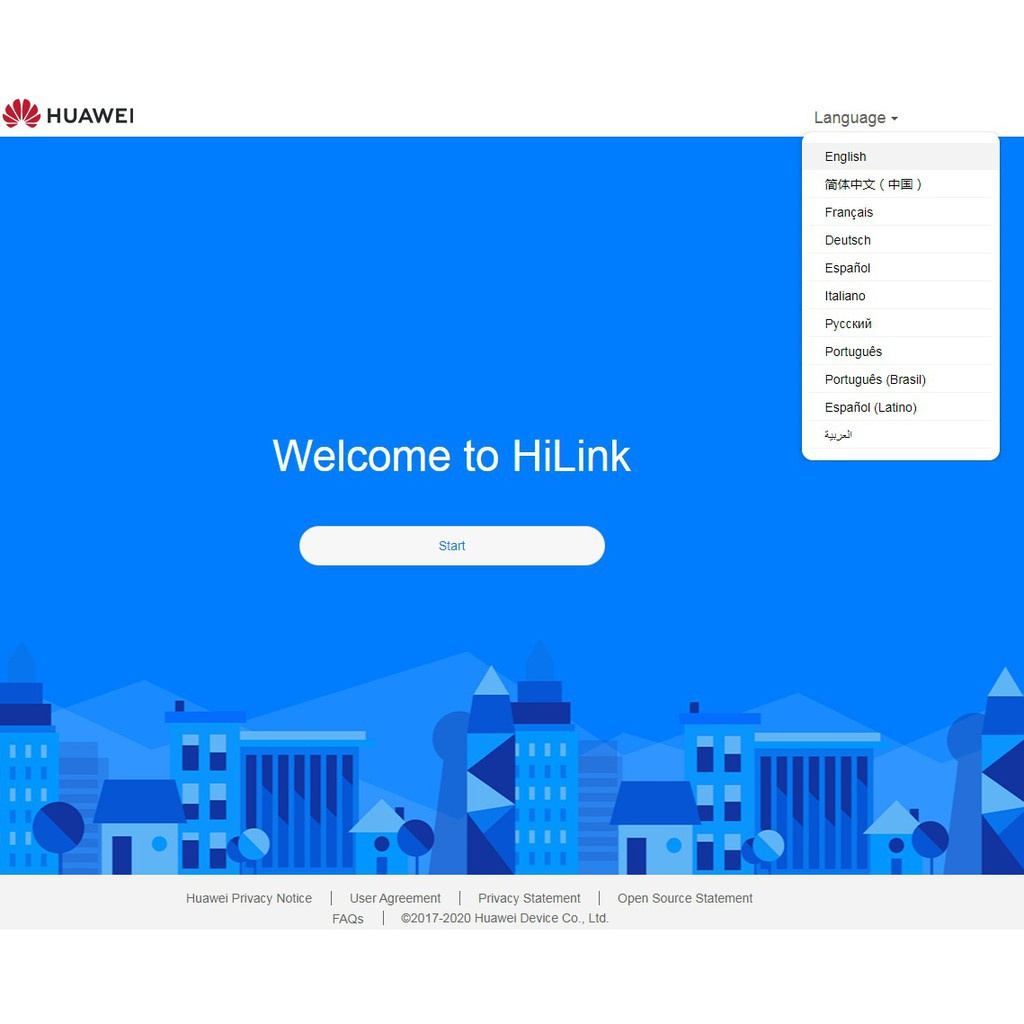Switch language to Deutsch
The height and width of the screenshot is (1024, 1024).
848,241
